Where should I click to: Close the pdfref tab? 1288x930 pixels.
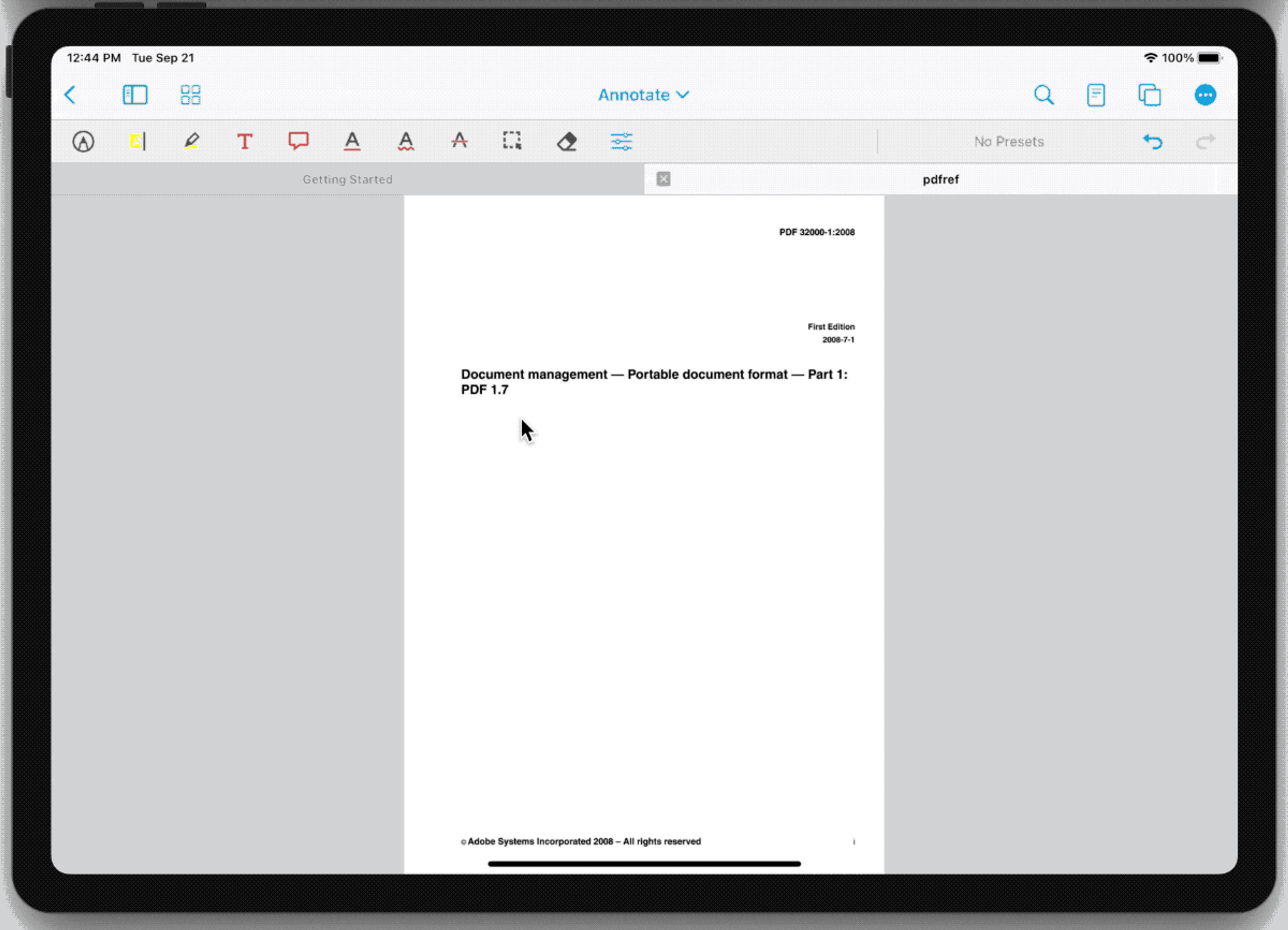(x=663, y=179)
